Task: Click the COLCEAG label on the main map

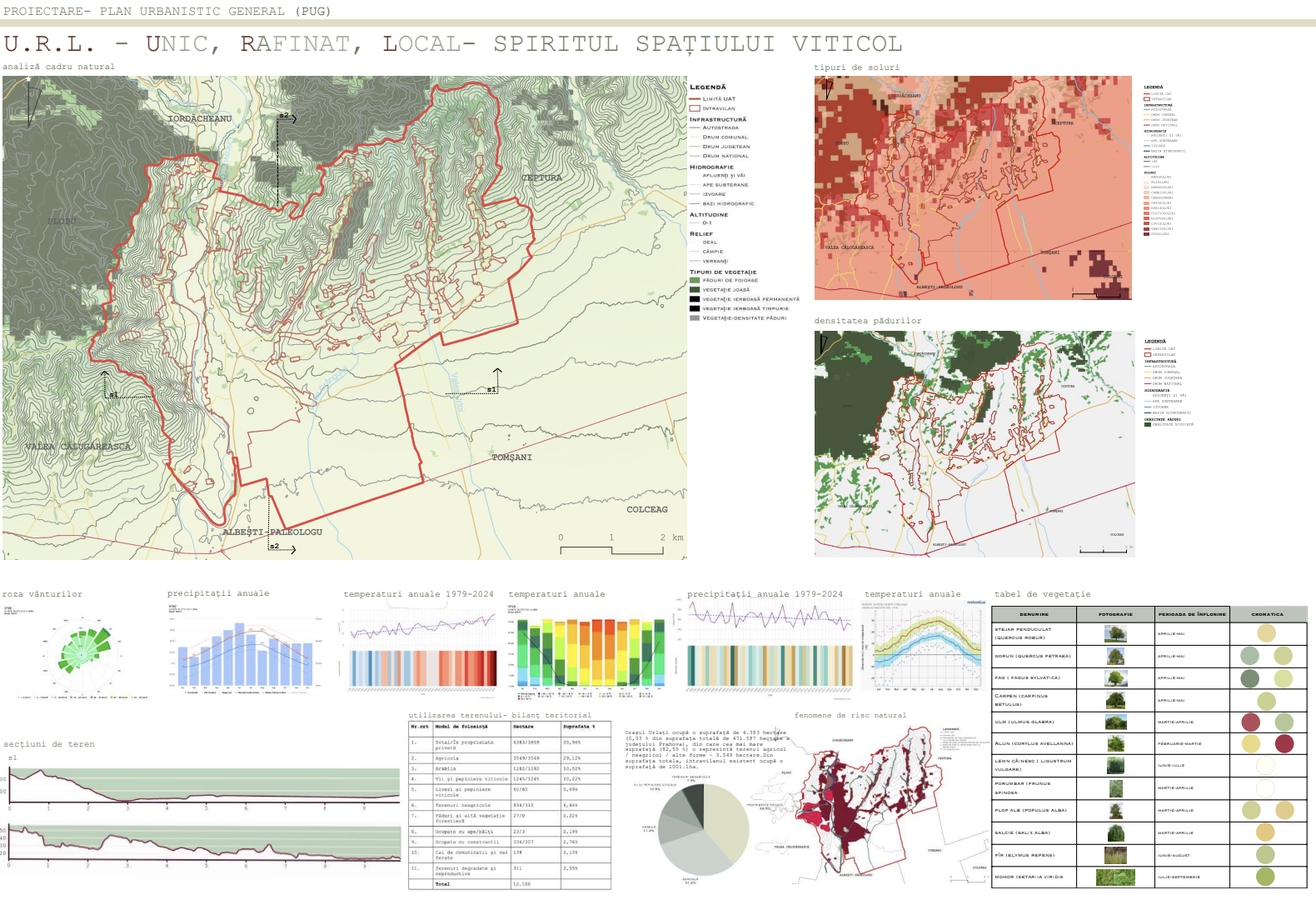Action: pyautogui.click(x=647, y=509)
